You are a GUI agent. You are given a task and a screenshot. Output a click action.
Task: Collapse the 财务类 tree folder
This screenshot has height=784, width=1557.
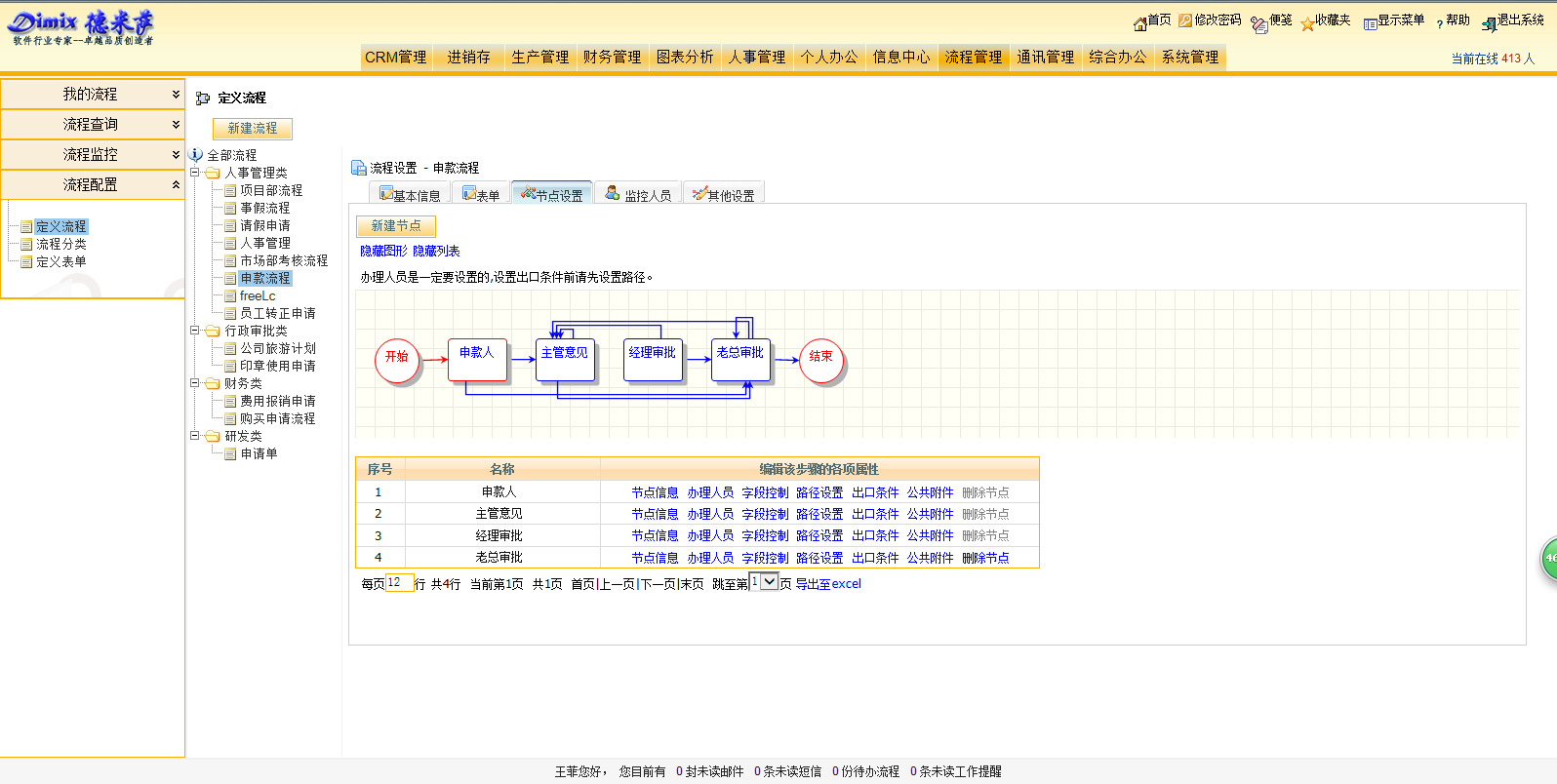[195, 383]
